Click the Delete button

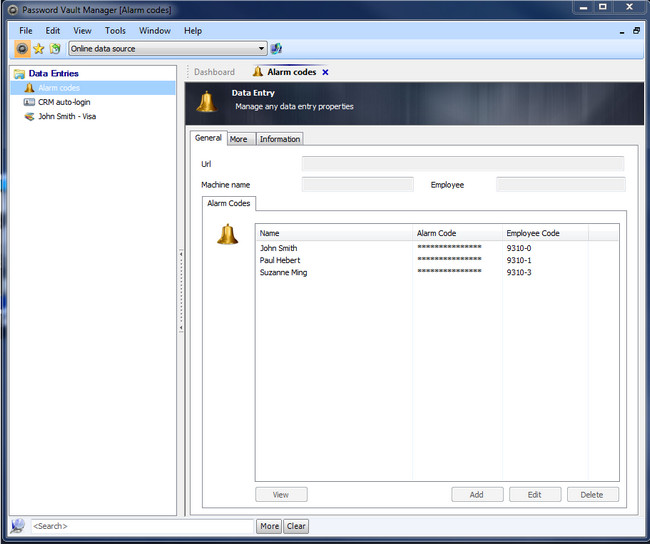tap(592, 495)
